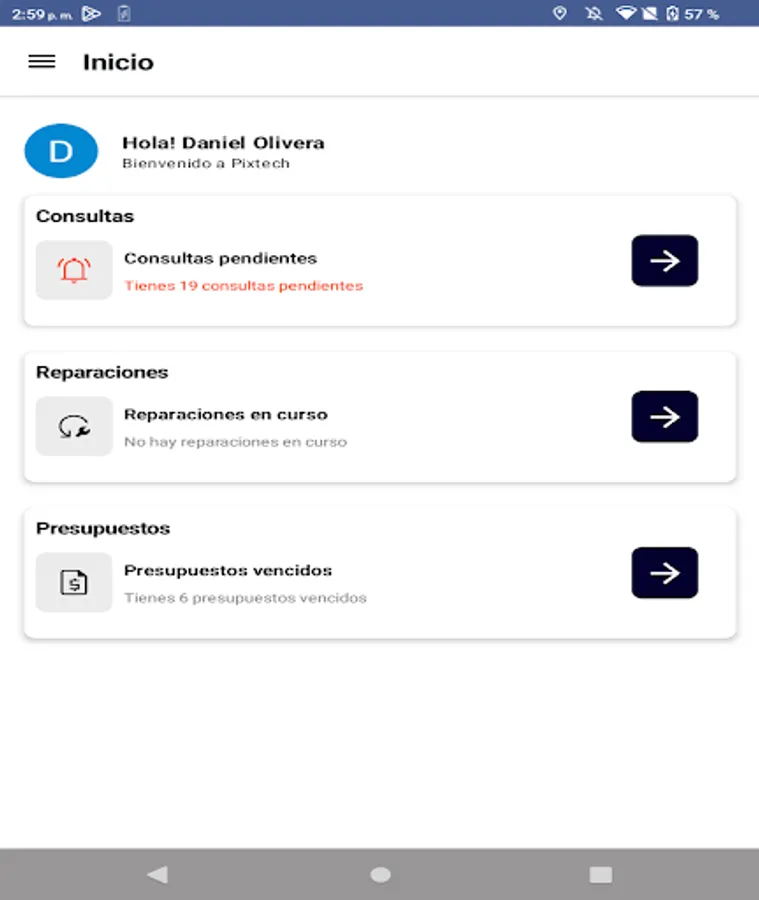Open the Consultas pendientes bell icon
Image resolution: width=759 pixels, height=900 pixels.
(x=74, y=270)
